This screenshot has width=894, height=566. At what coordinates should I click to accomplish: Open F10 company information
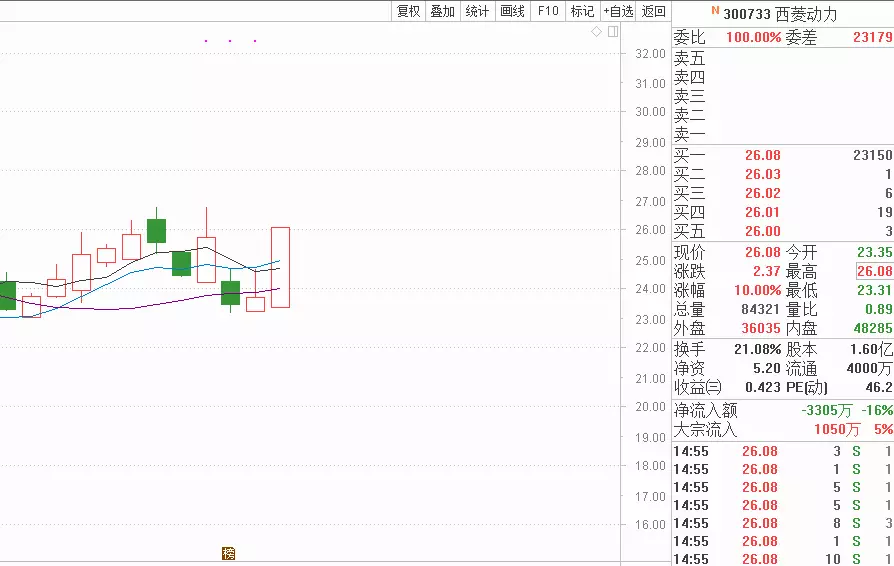pyautogui.click(x=547, y=11)
